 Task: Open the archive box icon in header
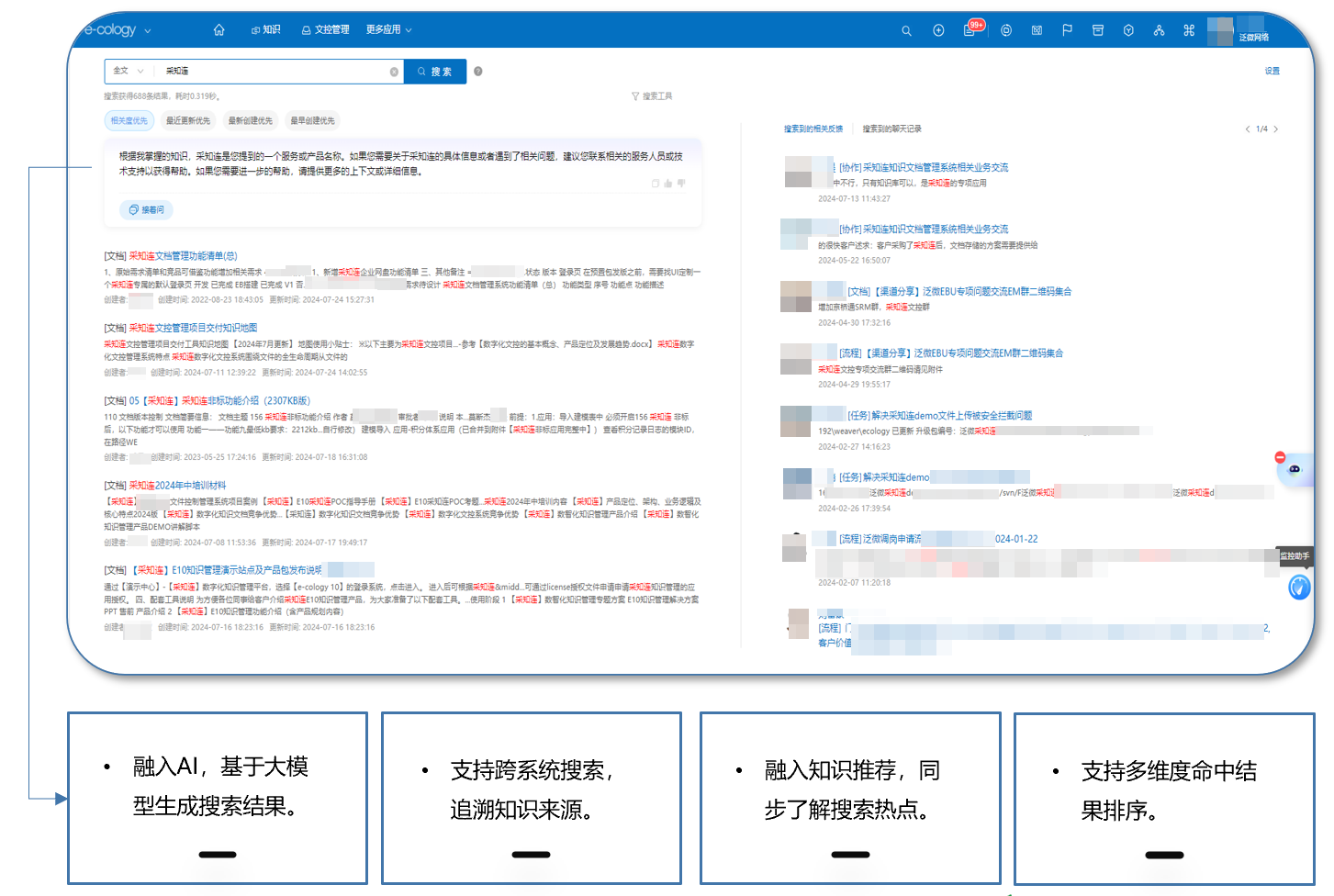[x=1098, y=30]
